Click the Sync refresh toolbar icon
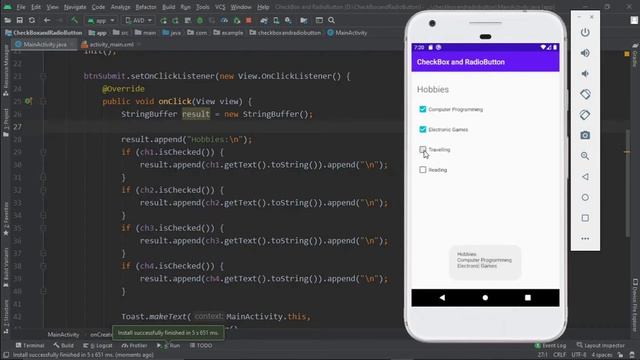Screen dimensions: 640x360 tap(32, 20)
